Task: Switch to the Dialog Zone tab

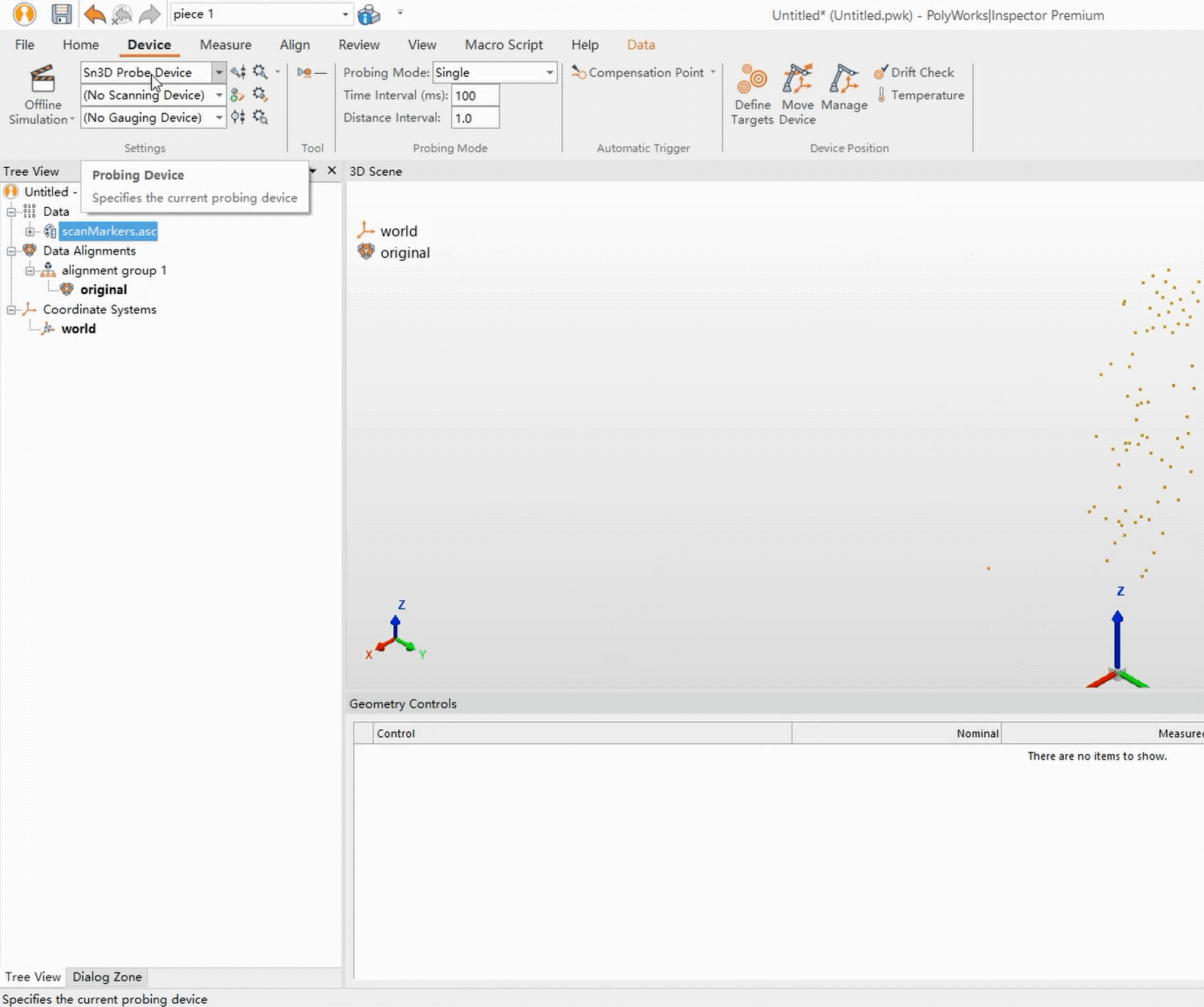Action: (107, 976)
